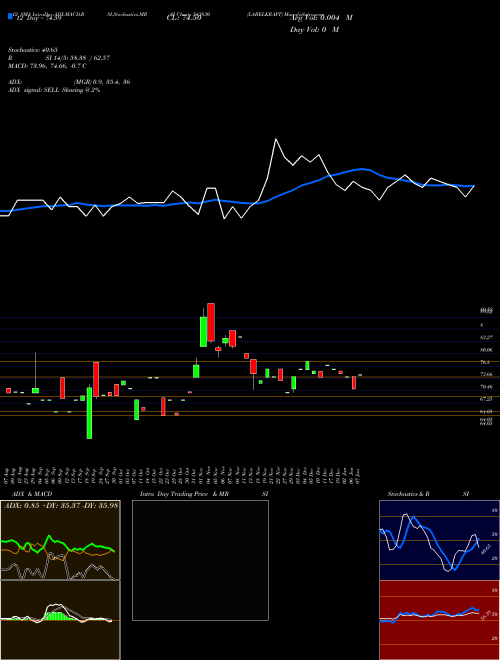The height and width of the screenshot is (660, 500).
Task: Click the 'MACD: 73.96, 74.66, -0.7 C' line
Action: [x=47, y=66]
